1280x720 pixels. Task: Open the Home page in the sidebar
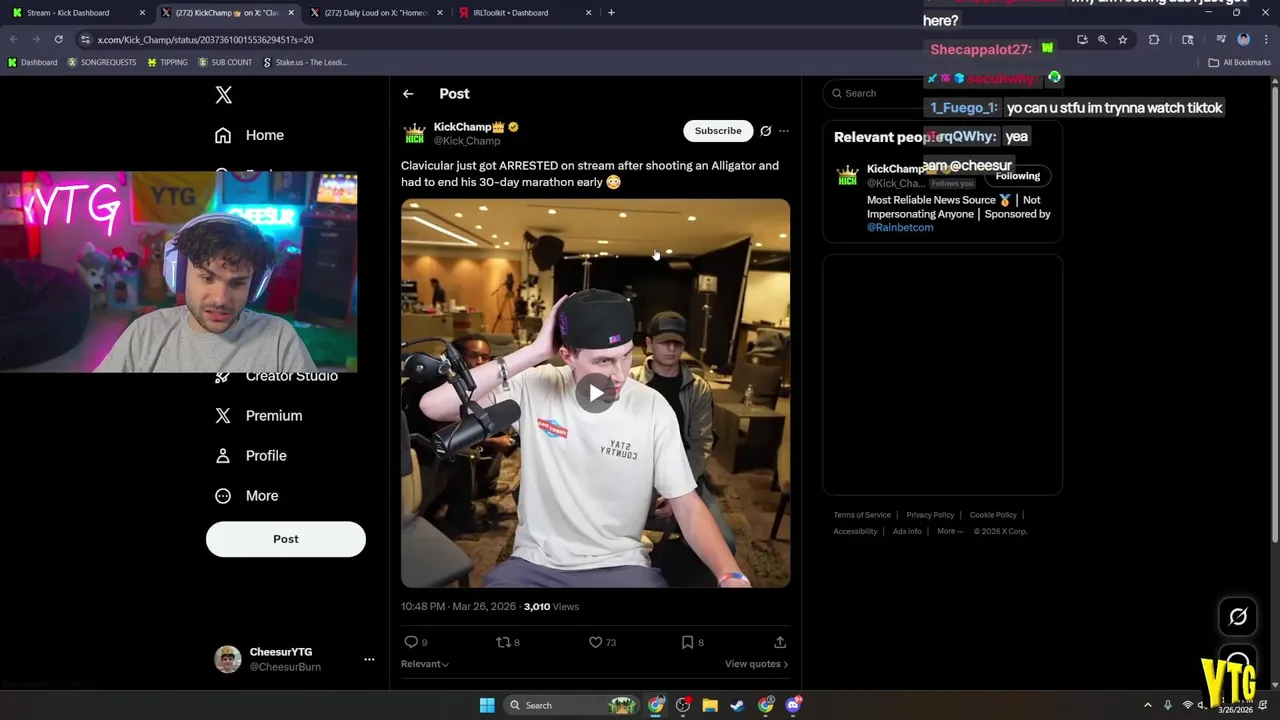coord(250,135)
